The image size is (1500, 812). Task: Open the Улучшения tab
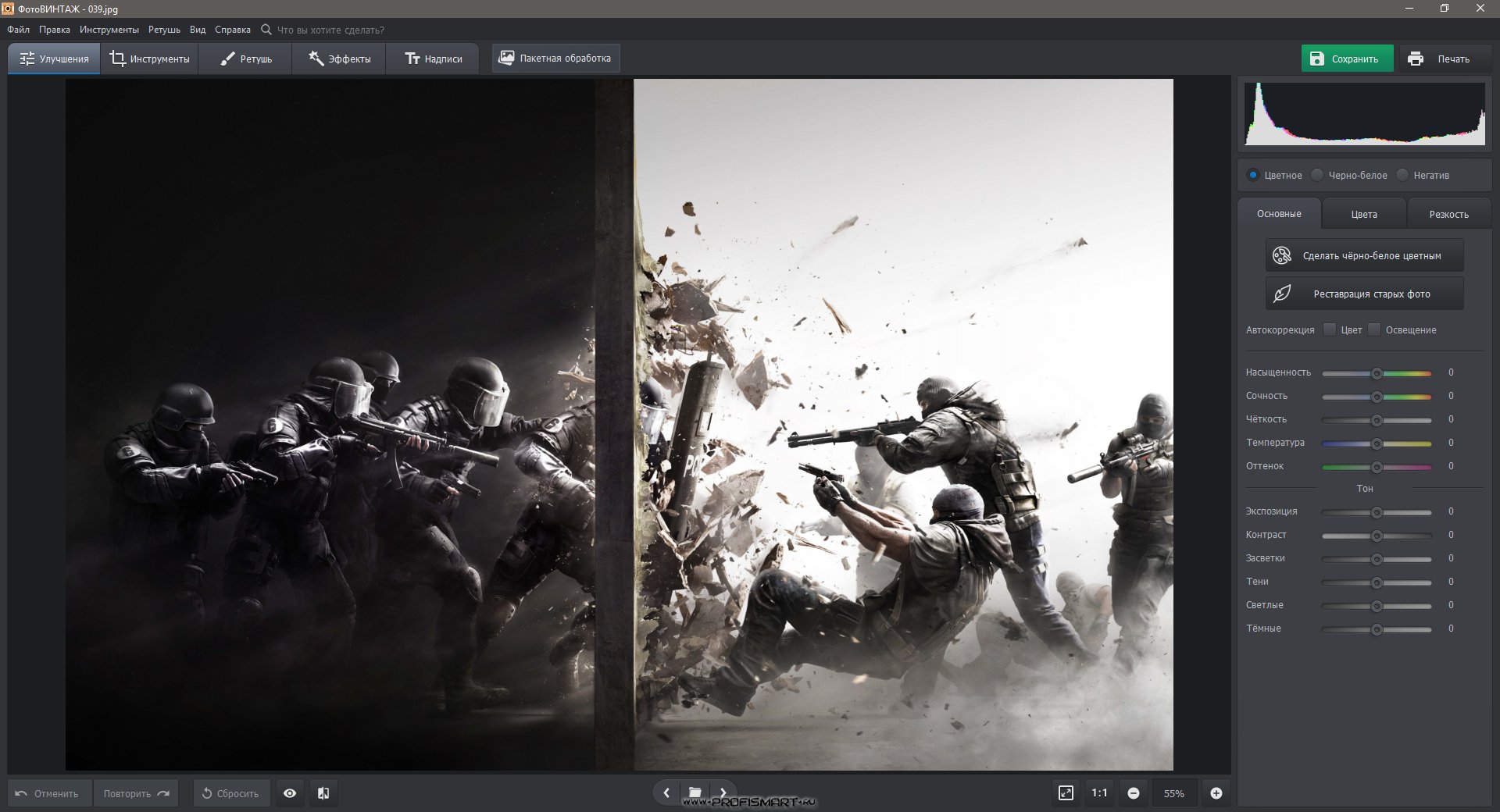54,59
